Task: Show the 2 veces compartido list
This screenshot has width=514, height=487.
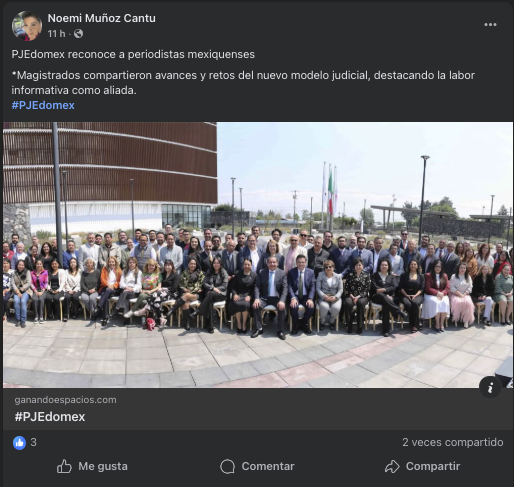Action: tap(453, 442)
